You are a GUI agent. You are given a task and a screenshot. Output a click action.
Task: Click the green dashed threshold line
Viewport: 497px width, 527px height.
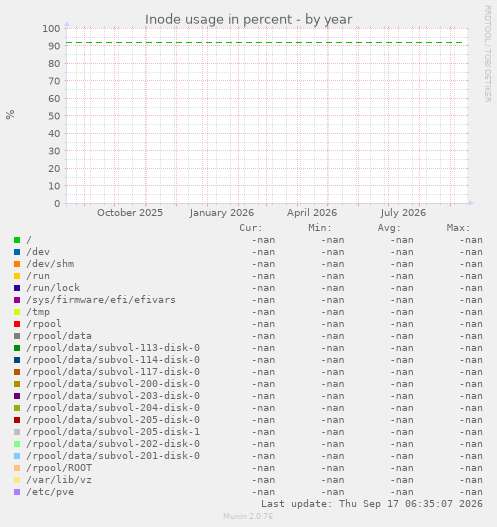tap(264, 43)
